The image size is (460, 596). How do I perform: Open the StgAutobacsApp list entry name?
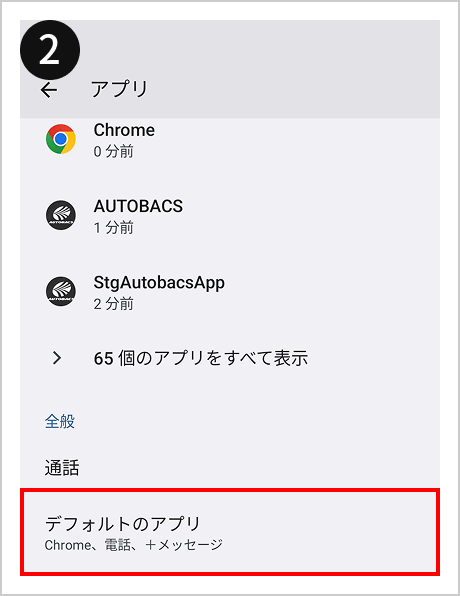coord(159,283)
